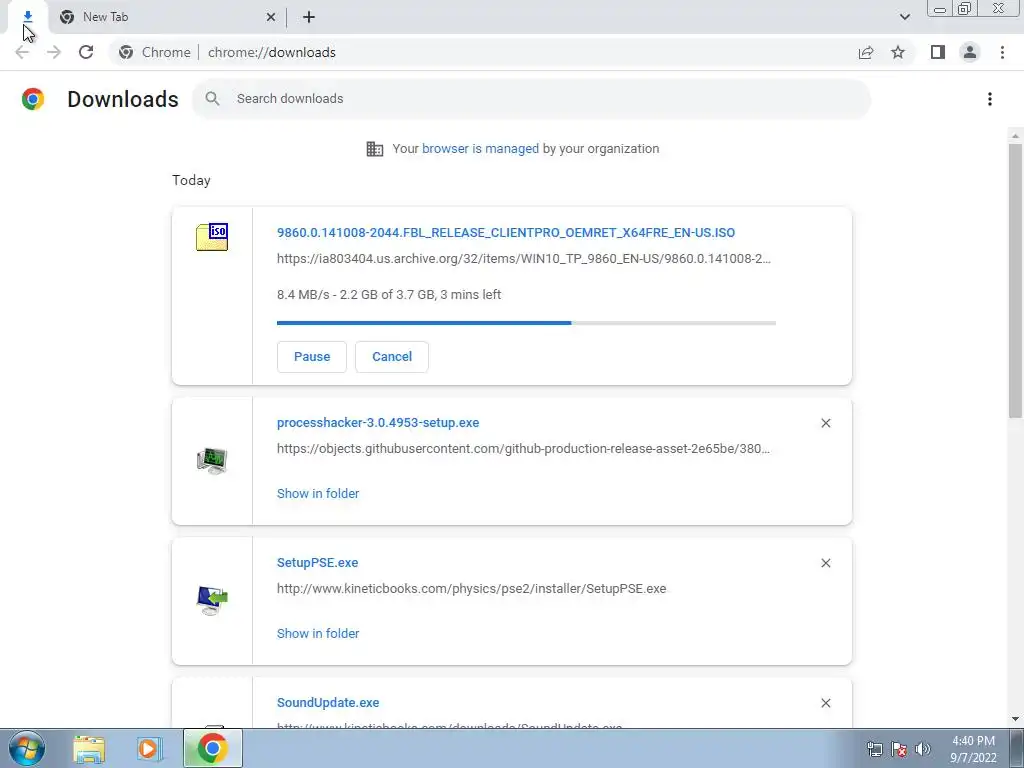Click the share page icon in address bar
This screenshot has height=768, width=1024.
click(866, 52)
